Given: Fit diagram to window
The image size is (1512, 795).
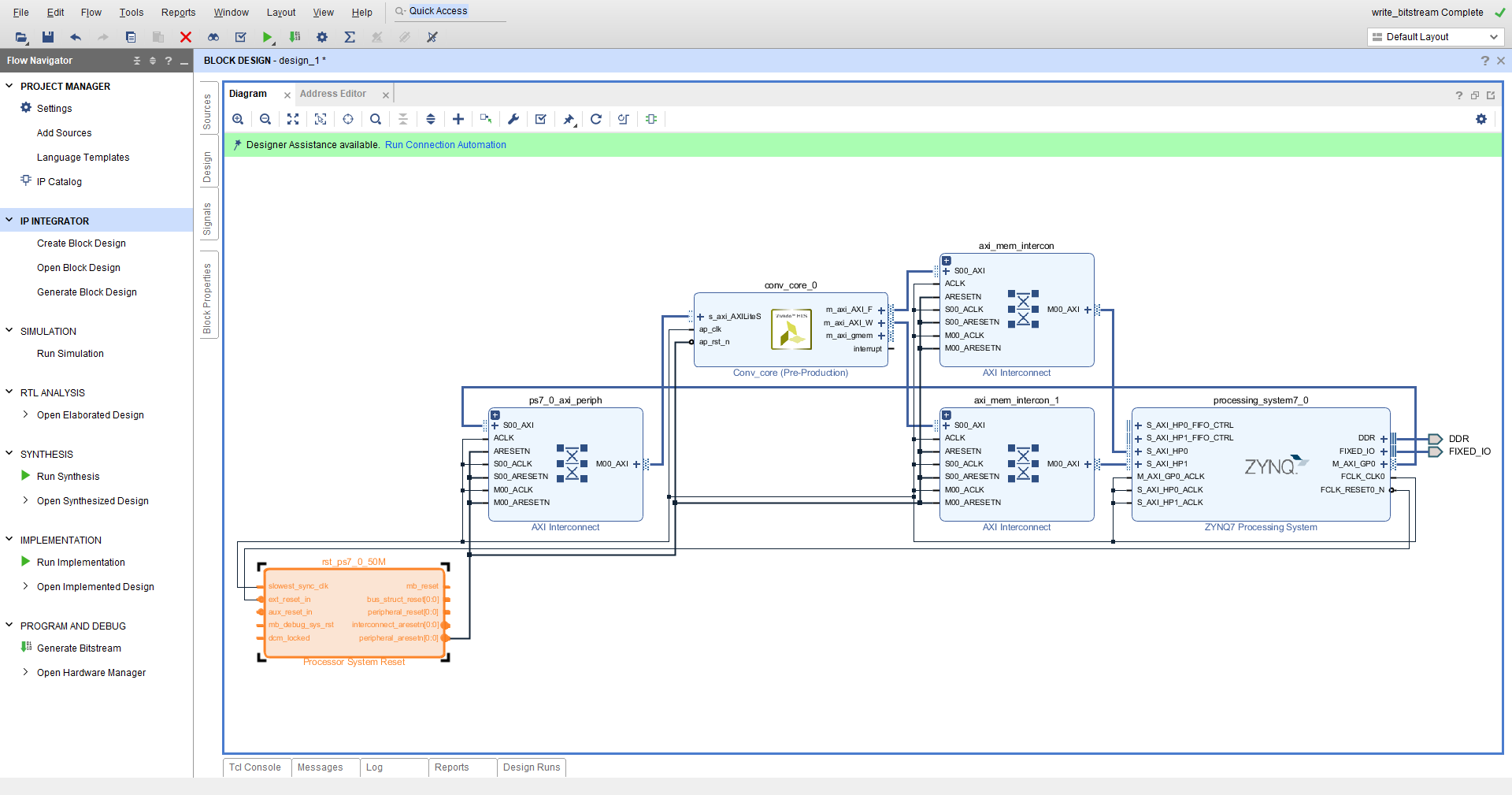Looking at the screenshot, I should (293, 119).
